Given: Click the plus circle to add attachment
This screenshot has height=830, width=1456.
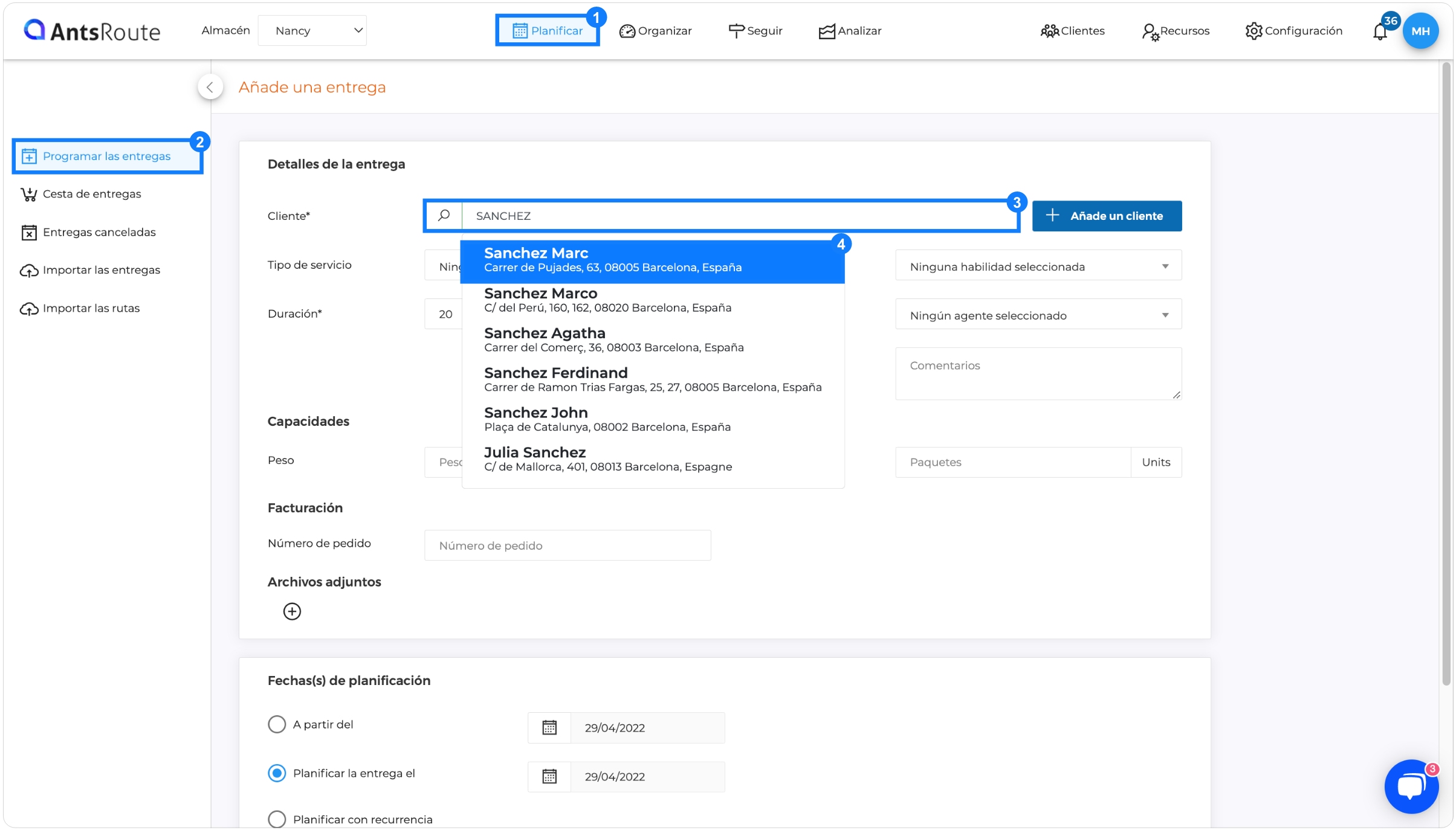Looking at the screenshot, I should click(292, 611).
